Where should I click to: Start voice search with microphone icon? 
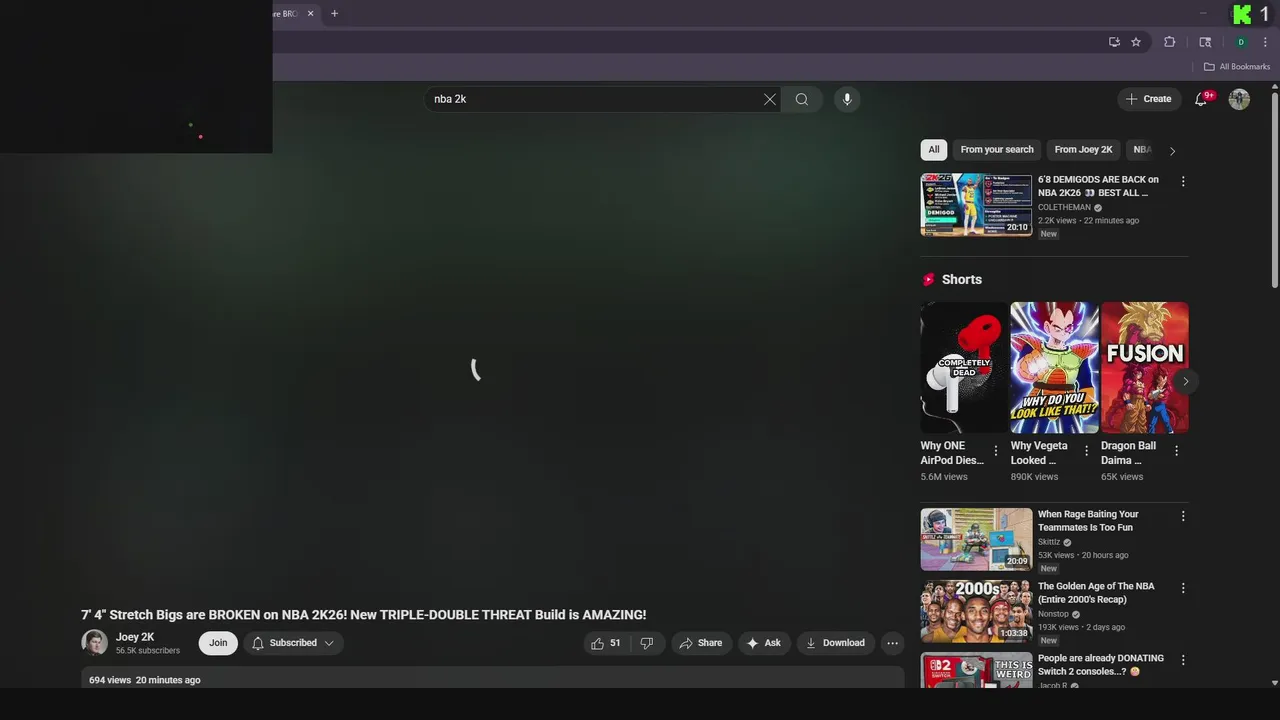[x=847, y=99]
